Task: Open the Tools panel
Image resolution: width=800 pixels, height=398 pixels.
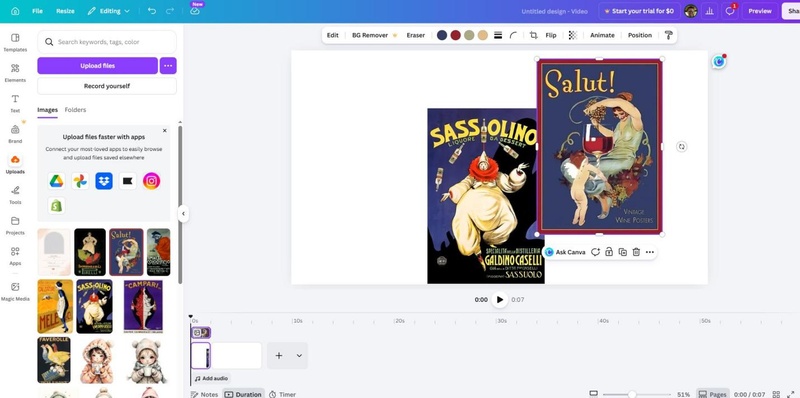Action: coord(15,195)
